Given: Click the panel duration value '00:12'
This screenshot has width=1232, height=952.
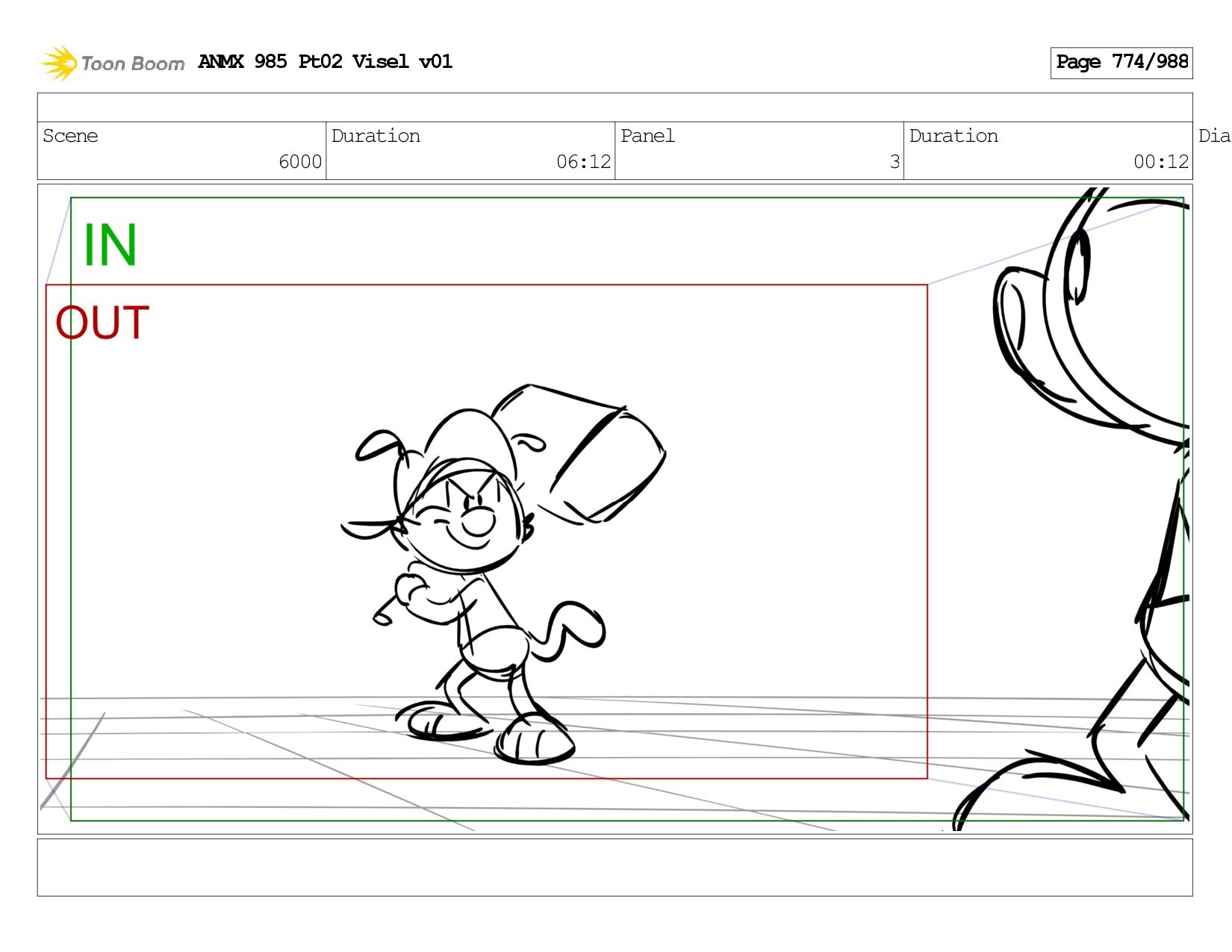Looking at the screenshot, I should 1161,162.
